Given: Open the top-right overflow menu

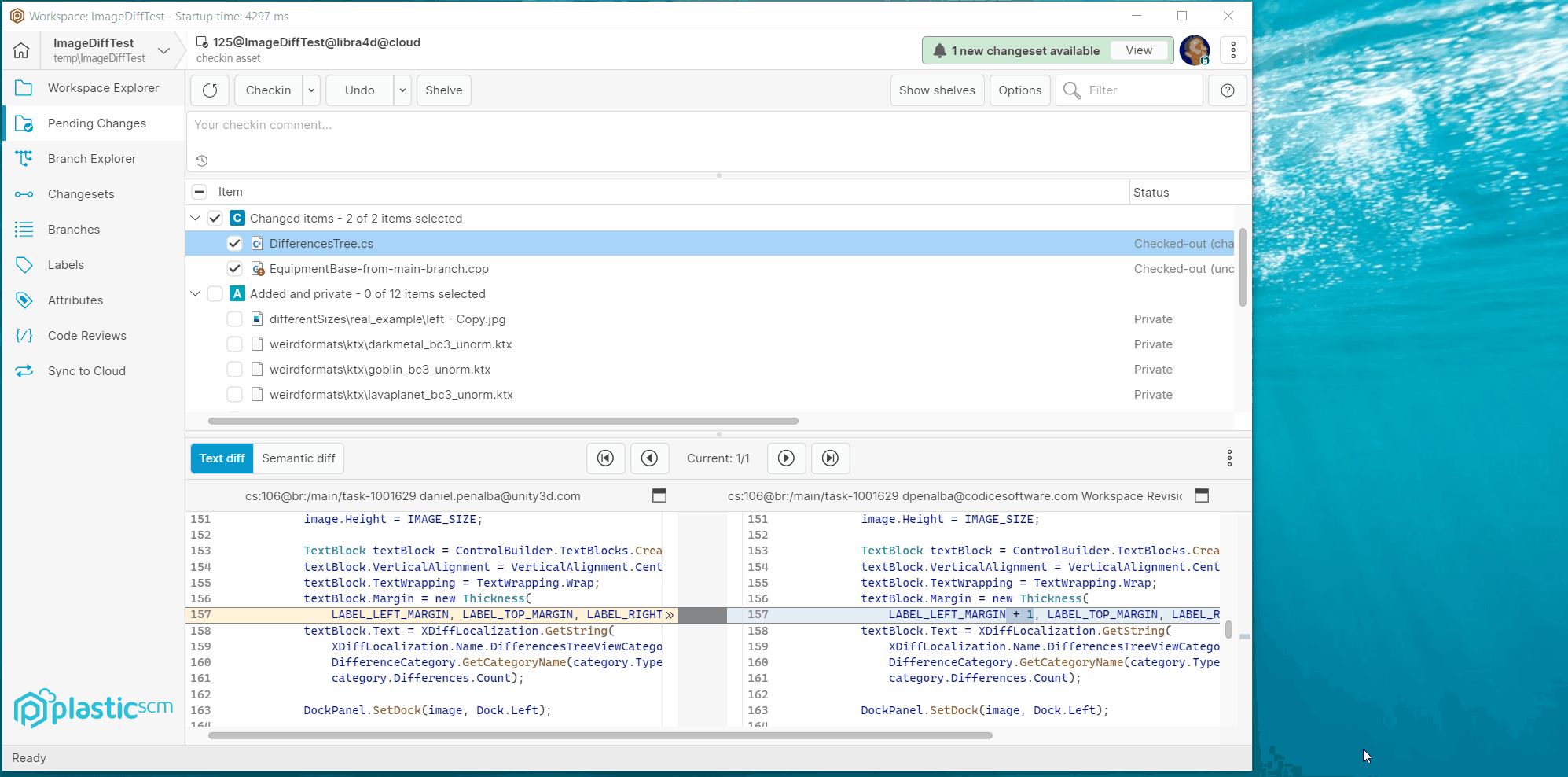Looking at the screenshot, I should [1233, 50].
